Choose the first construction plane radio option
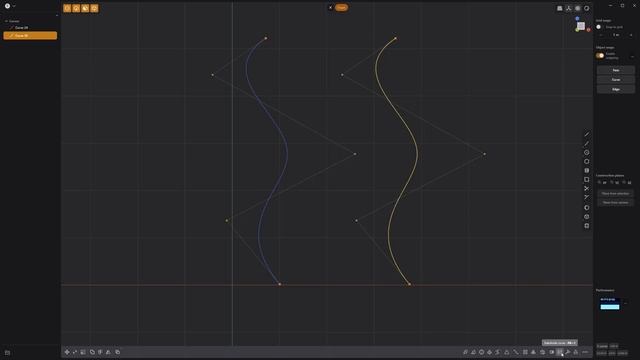 click(602, 182)
